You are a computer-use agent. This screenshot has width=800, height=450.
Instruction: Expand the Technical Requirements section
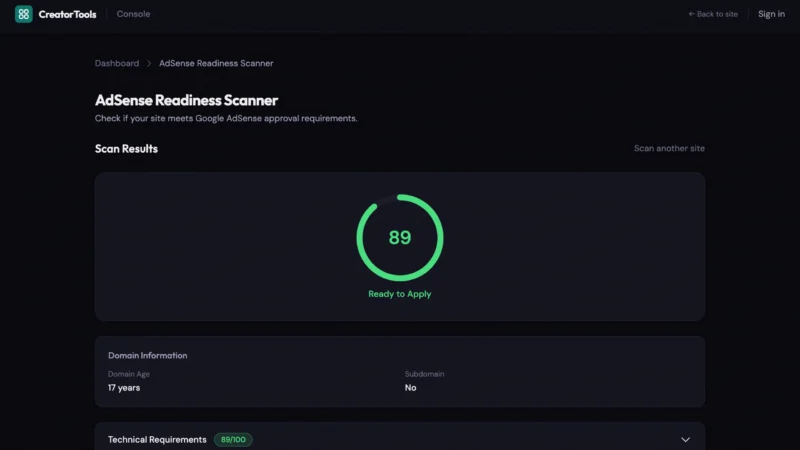pyautogui.click(x=157, y=440)
